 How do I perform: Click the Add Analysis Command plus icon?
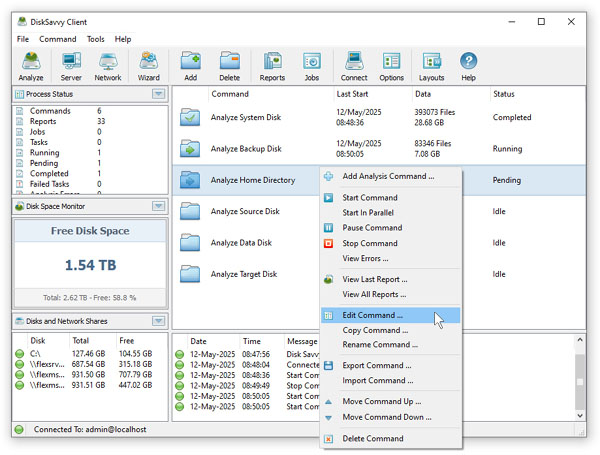point(328,176)
